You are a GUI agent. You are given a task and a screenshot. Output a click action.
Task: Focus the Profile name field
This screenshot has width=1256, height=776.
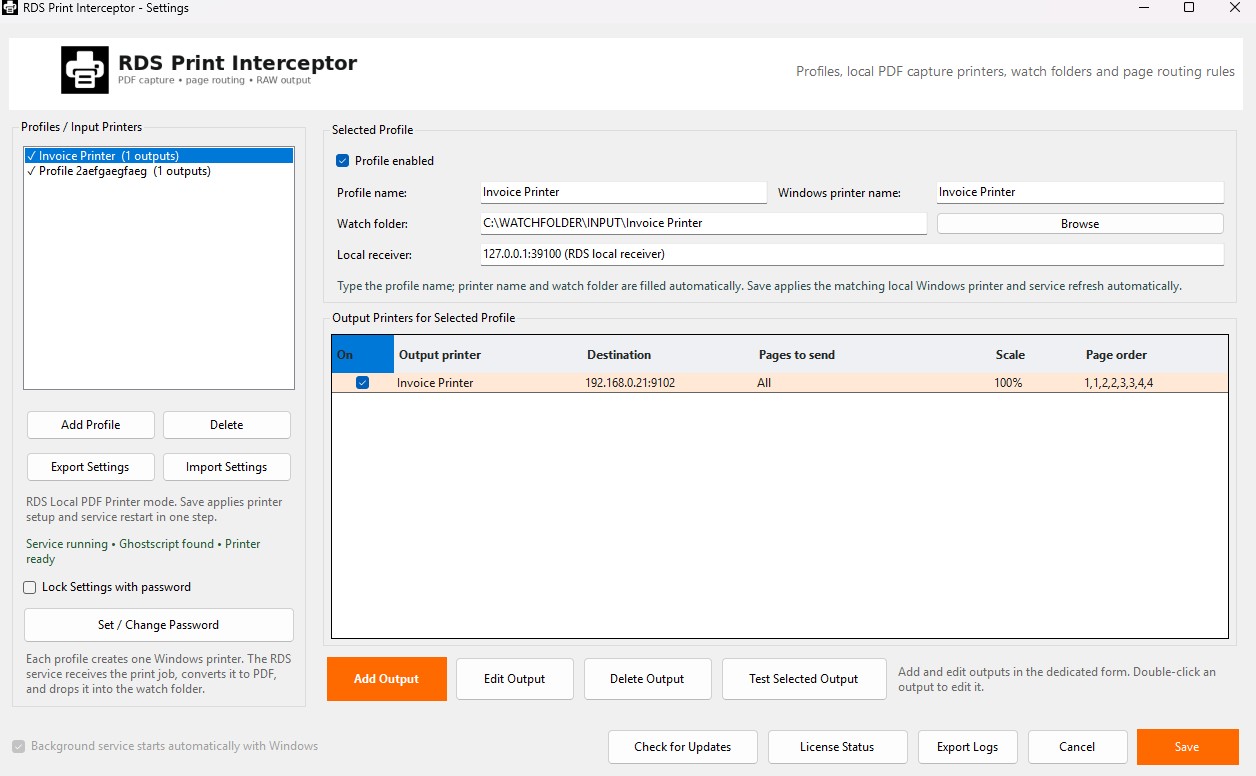point(624,192)
